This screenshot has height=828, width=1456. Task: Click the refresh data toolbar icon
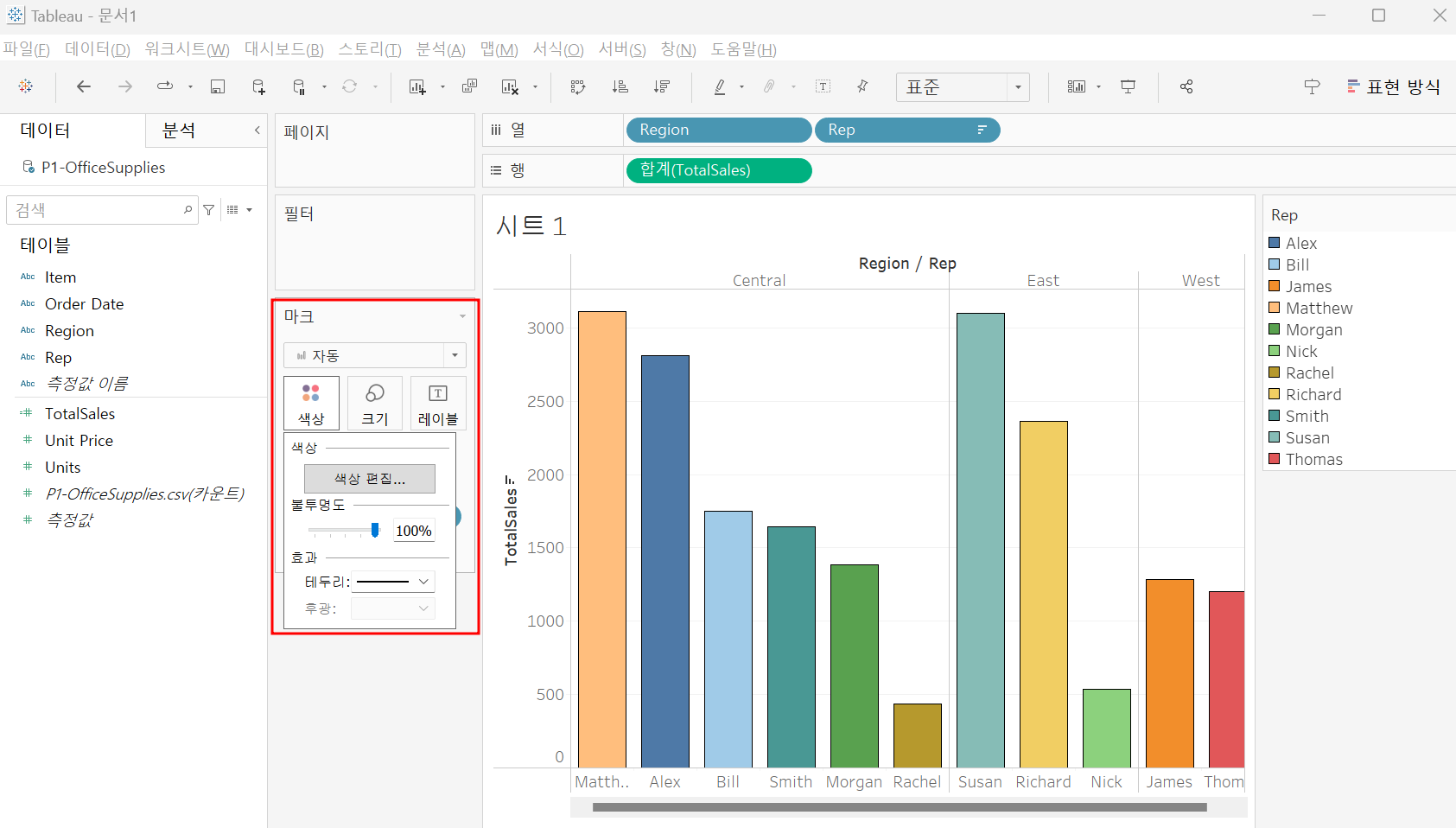coord(349,86)
